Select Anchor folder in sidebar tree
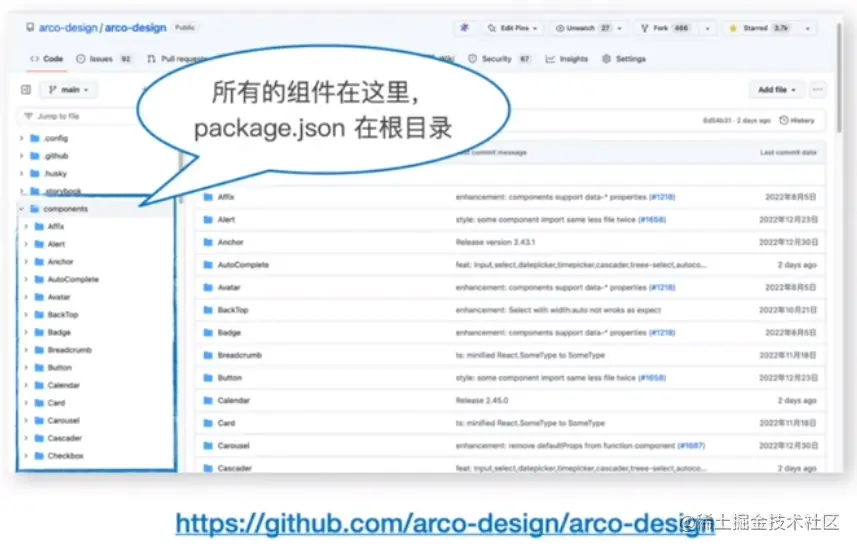Viewport: 857px width, 550px height. point(60,261)
